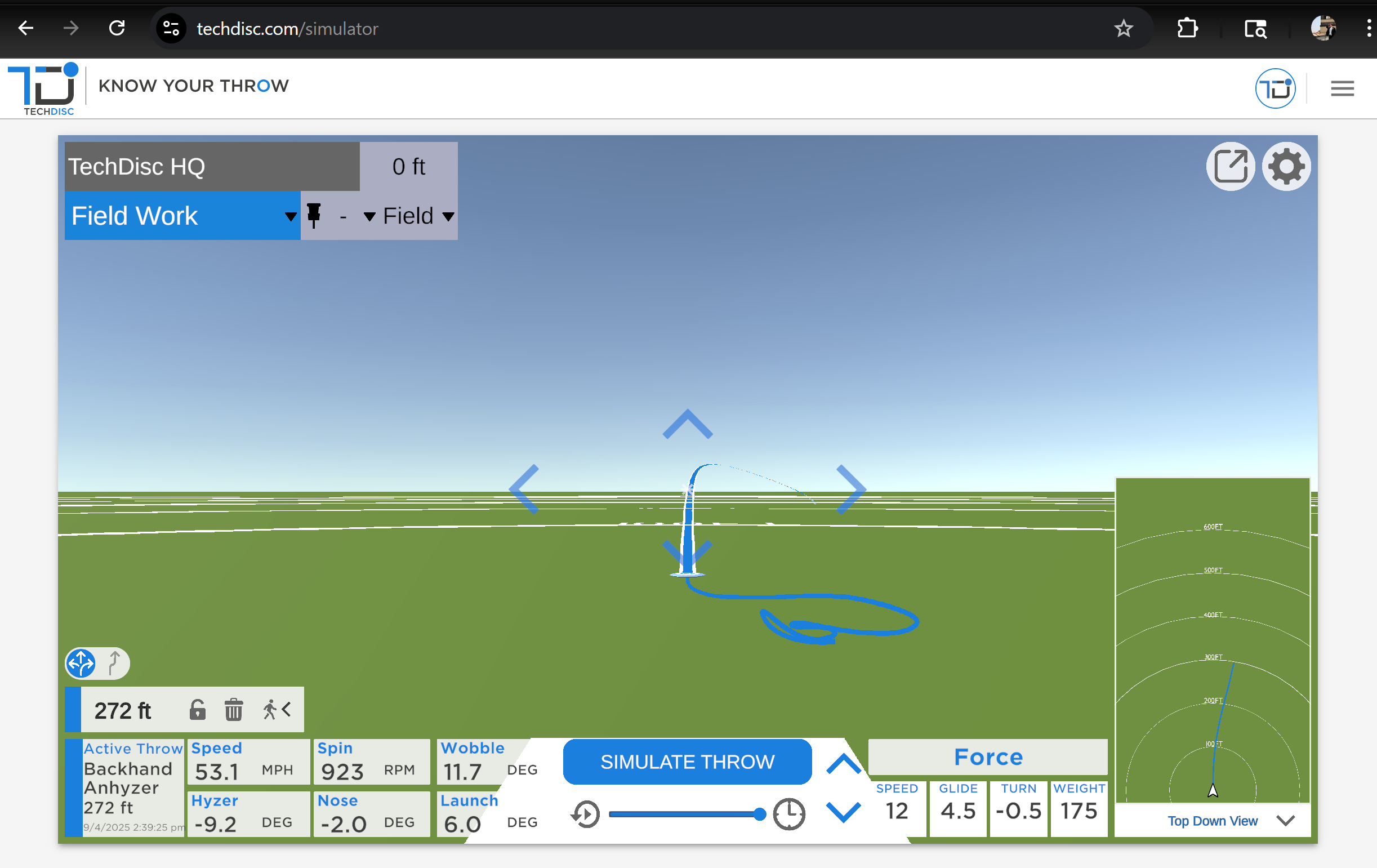1377x868 pixels.
Task: Expand the Top Down View chevron
Action: (x=1285, y=821)
